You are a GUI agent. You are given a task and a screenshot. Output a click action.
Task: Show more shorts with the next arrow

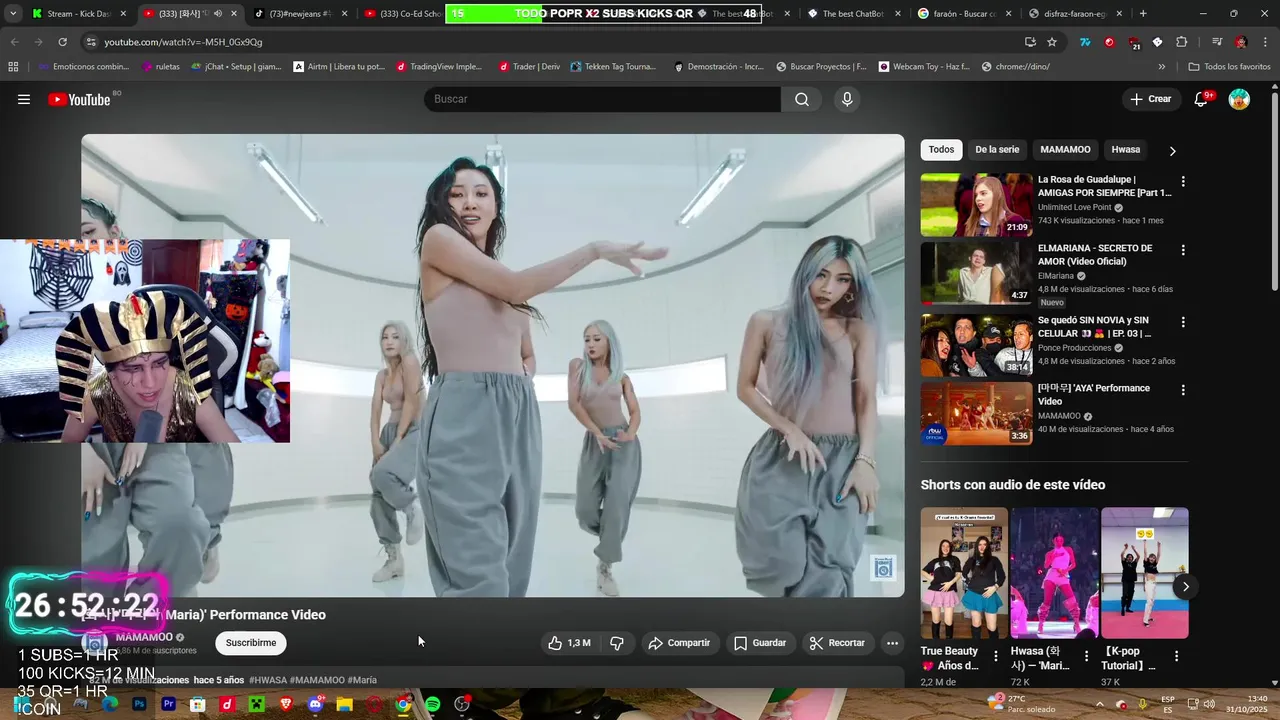pyautogui.click(x=1185, y=587)
